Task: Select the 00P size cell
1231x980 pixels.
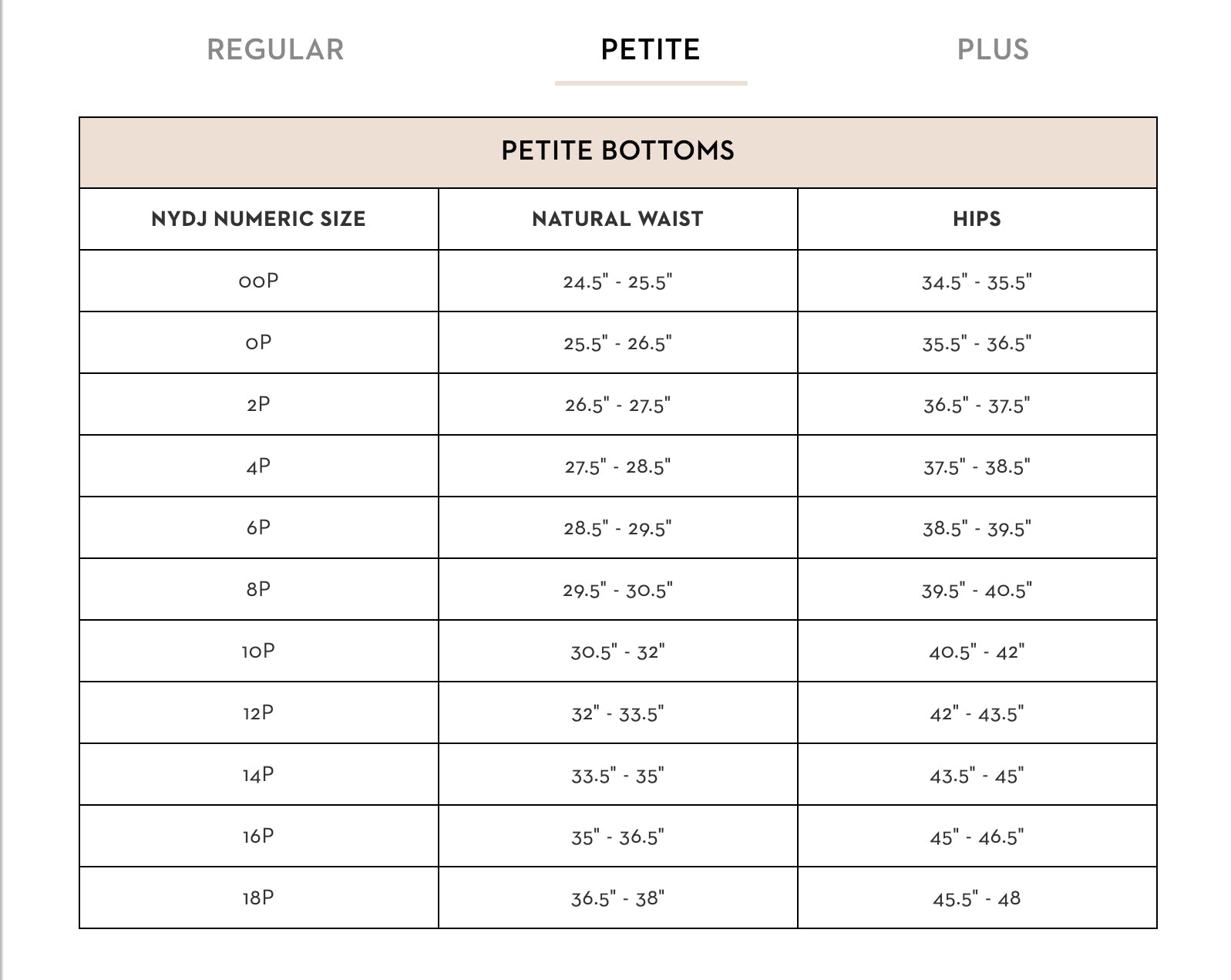Action: pos(258,281)
